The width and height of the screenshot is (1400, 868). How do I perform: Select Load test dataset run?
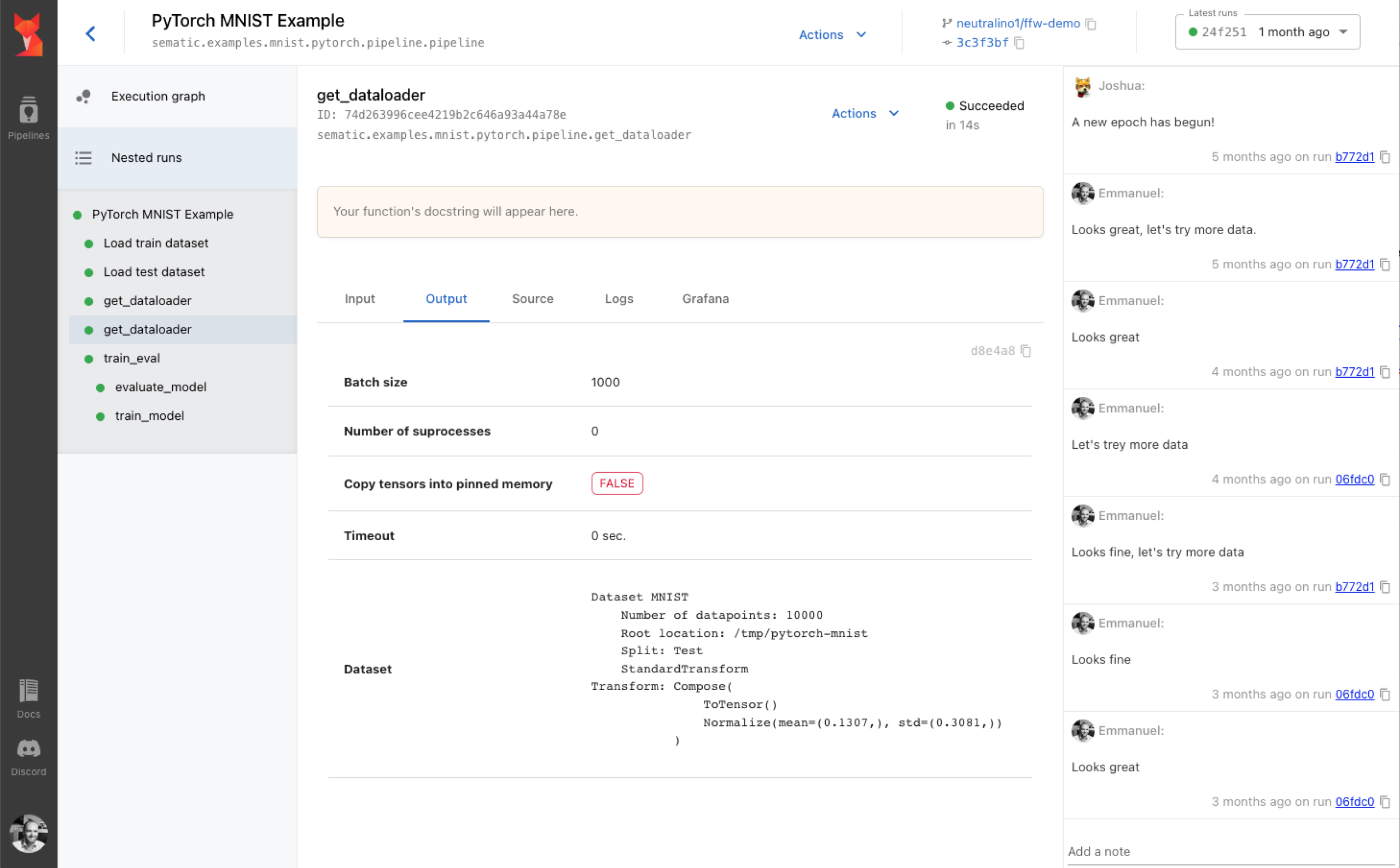coord(183,272)
